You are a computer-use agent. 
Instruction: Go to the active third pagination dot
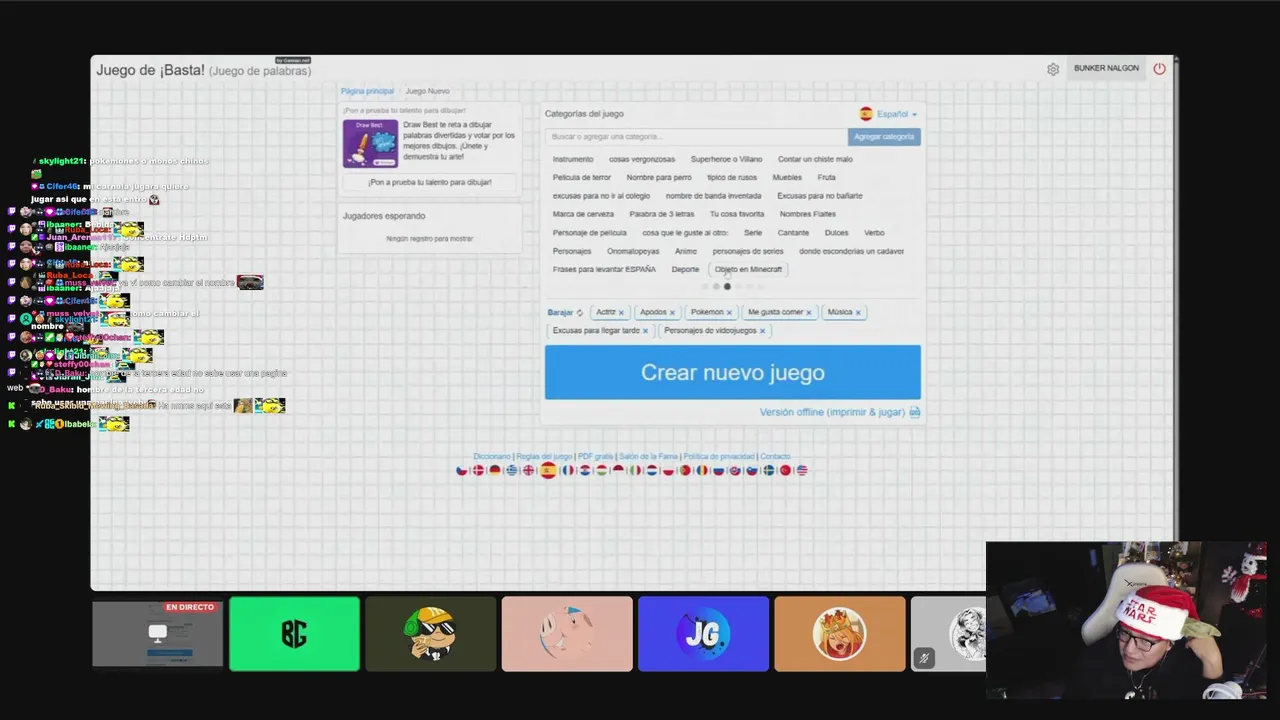click(727, 287)
